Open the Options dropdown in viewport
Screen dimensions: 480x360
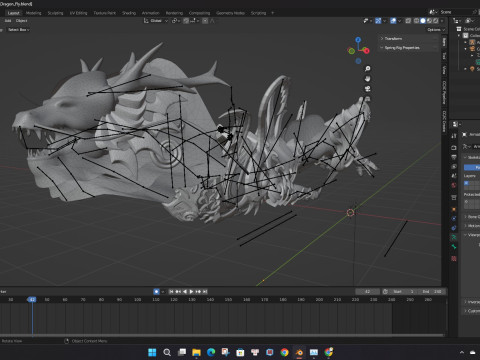[436, 30]
